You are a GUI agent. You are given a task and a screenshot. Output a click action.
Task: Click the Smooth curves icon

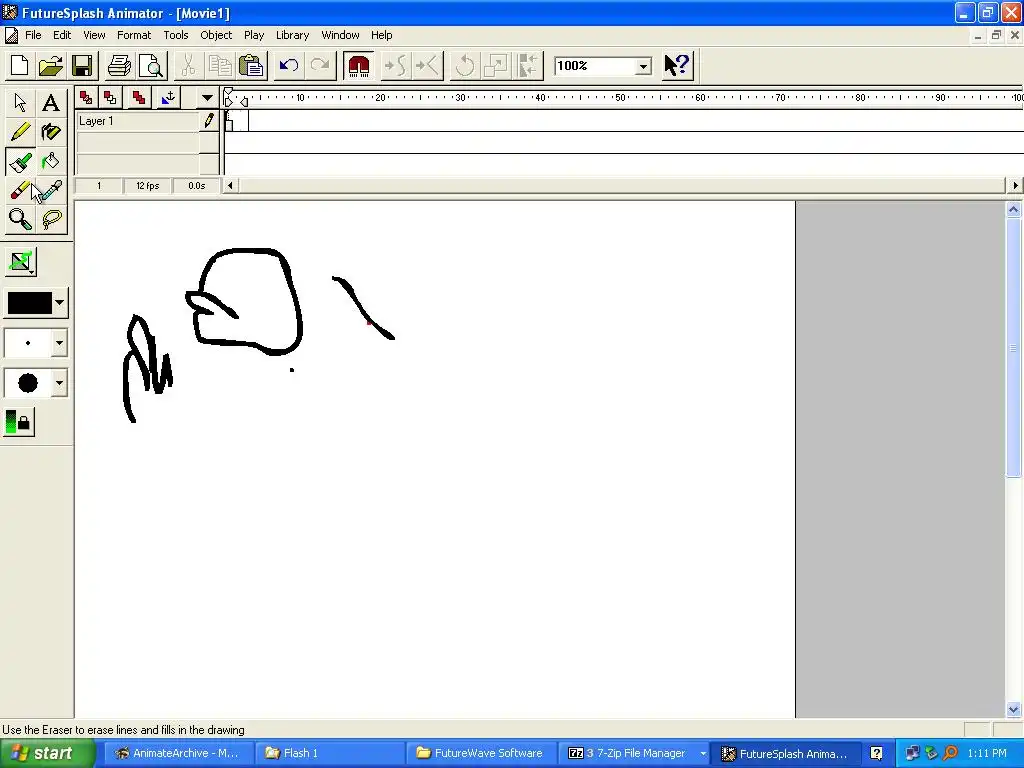tap(396, 65)
